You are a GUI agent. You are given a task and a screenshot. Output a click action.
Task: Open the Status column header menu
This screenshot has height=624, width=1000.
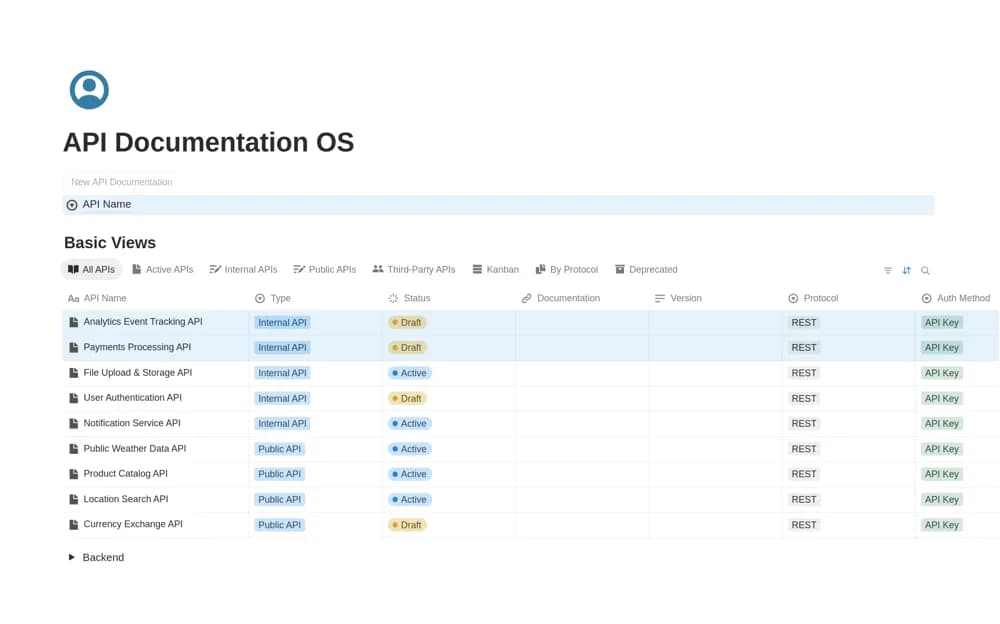click(x=409, y=298)
